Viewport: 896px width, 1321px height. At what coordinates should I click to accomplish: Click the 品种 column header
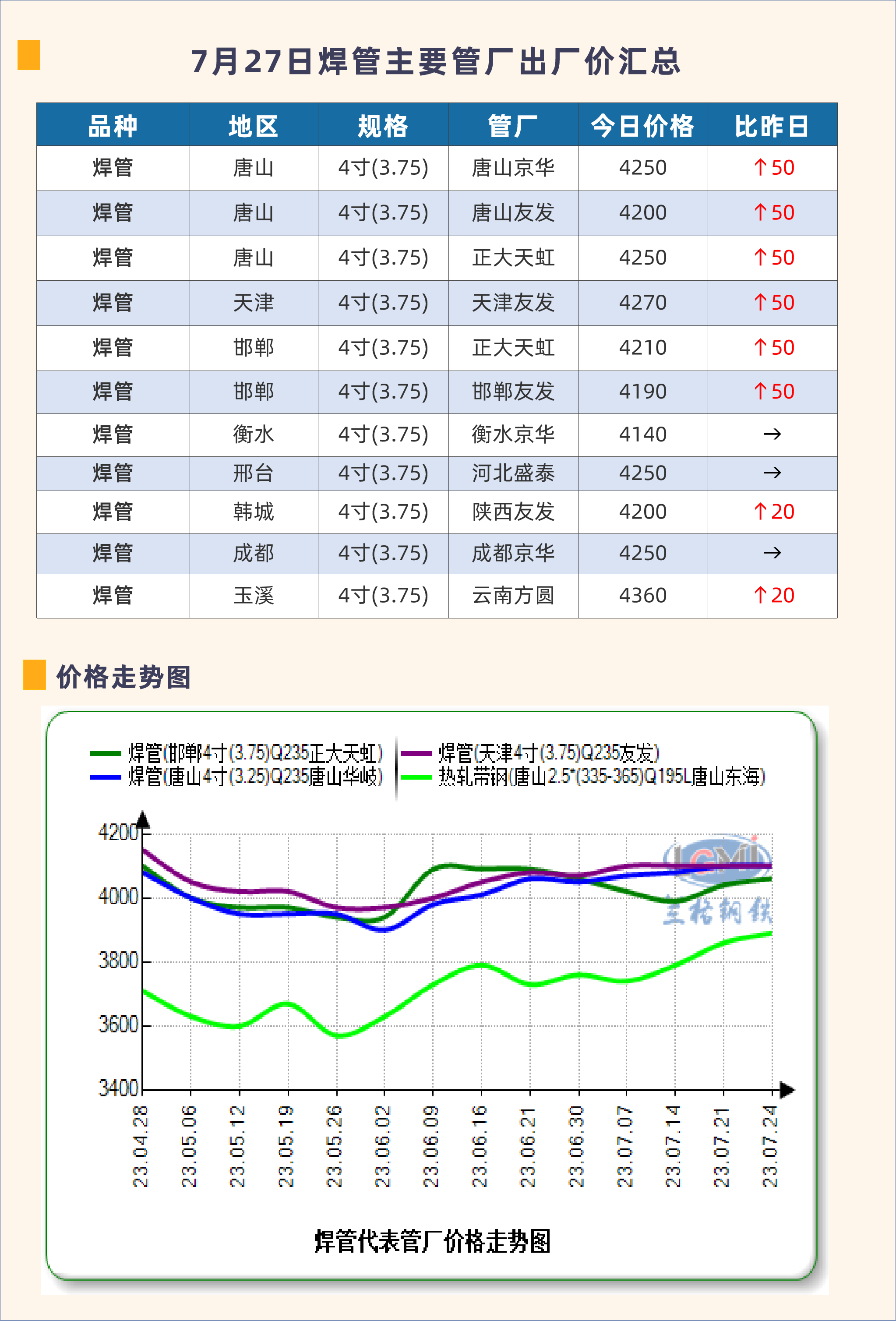[113, 126]
